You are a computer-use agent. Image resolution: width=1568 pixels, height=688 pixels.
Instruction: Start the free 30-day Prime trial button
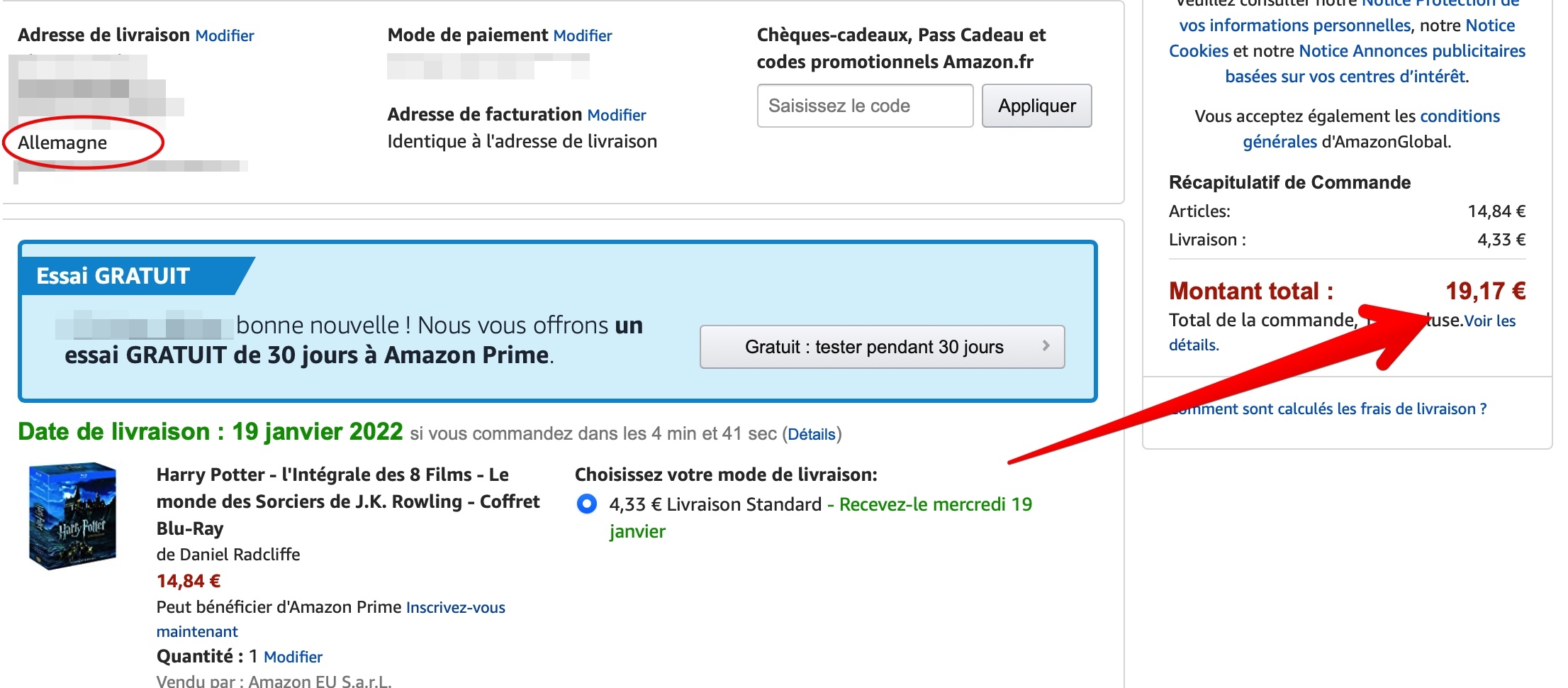(x=873, y=347)
